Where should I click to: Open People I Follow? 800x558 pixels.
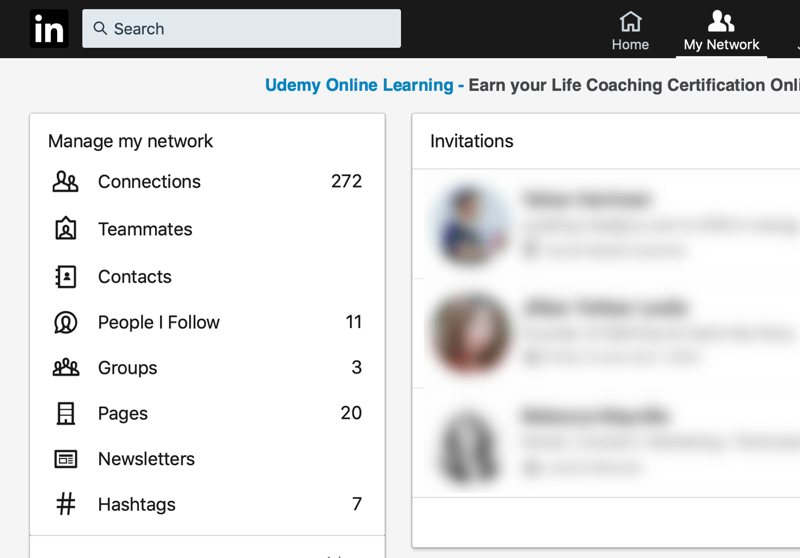point(159,322)
